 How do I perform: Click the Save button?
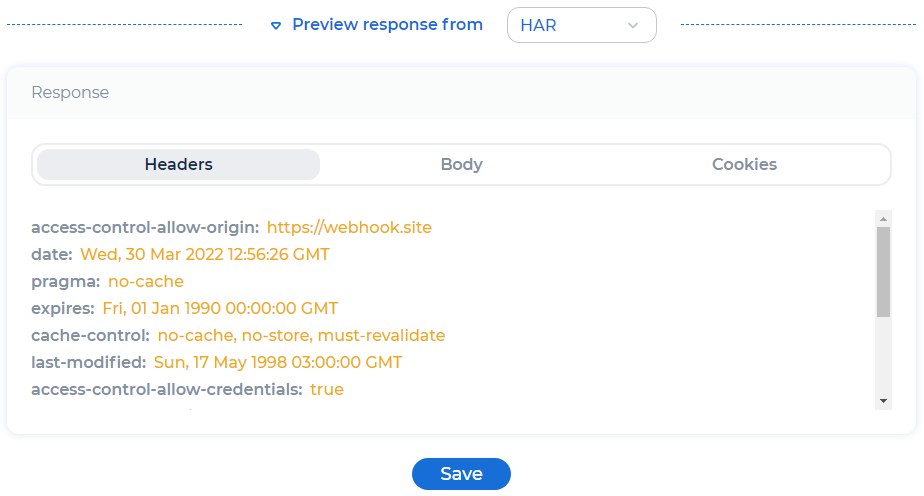(x=461, y=474)
